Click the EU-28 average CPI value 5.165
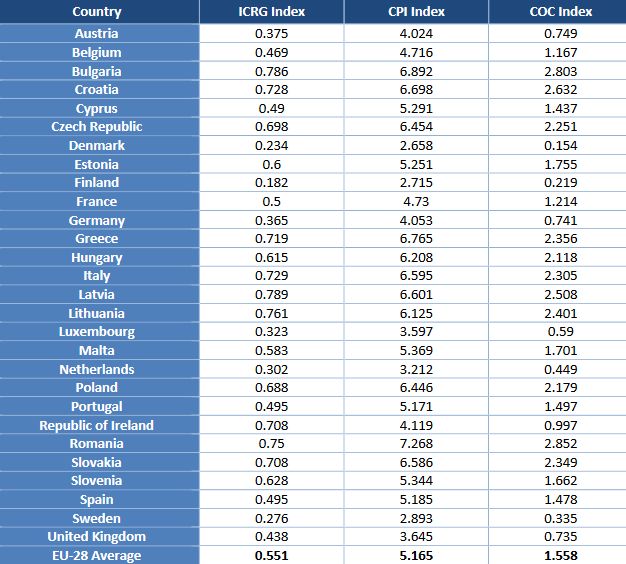Image resolution: width=626 pixels, height=564 pixels. click(x=416, y=555)
